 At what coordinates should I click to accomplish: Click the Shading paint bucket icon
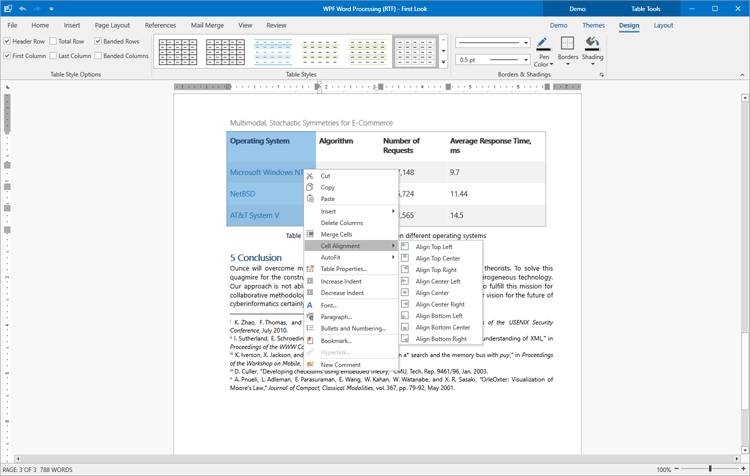point(592,44)
